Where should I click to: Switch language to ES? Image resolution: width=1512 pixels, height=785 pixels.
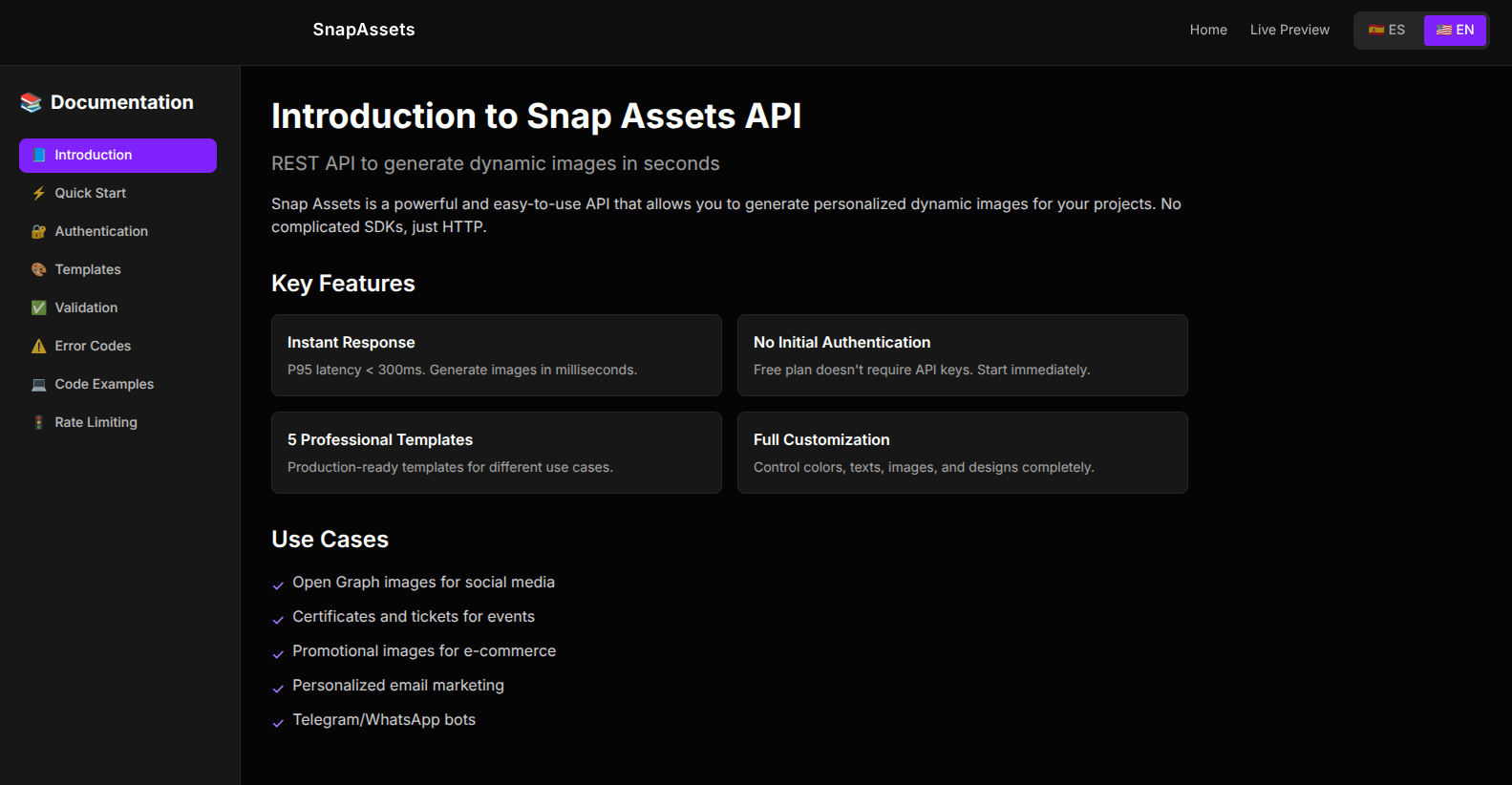1387,30
